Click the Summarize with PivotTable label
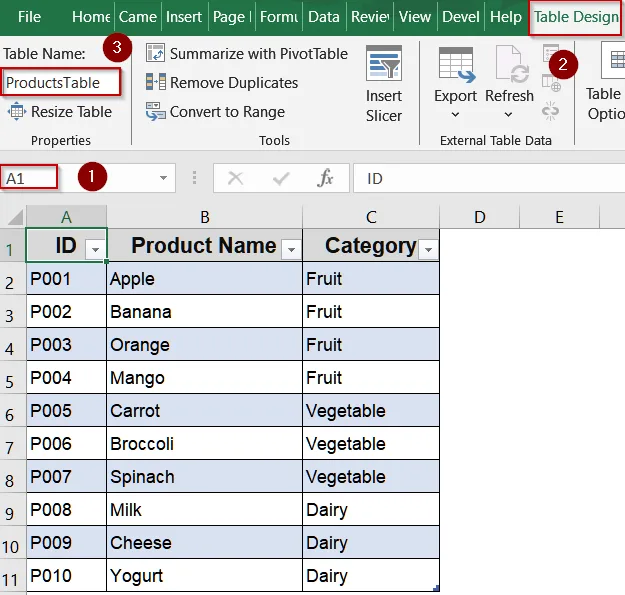 click(259, 53)
